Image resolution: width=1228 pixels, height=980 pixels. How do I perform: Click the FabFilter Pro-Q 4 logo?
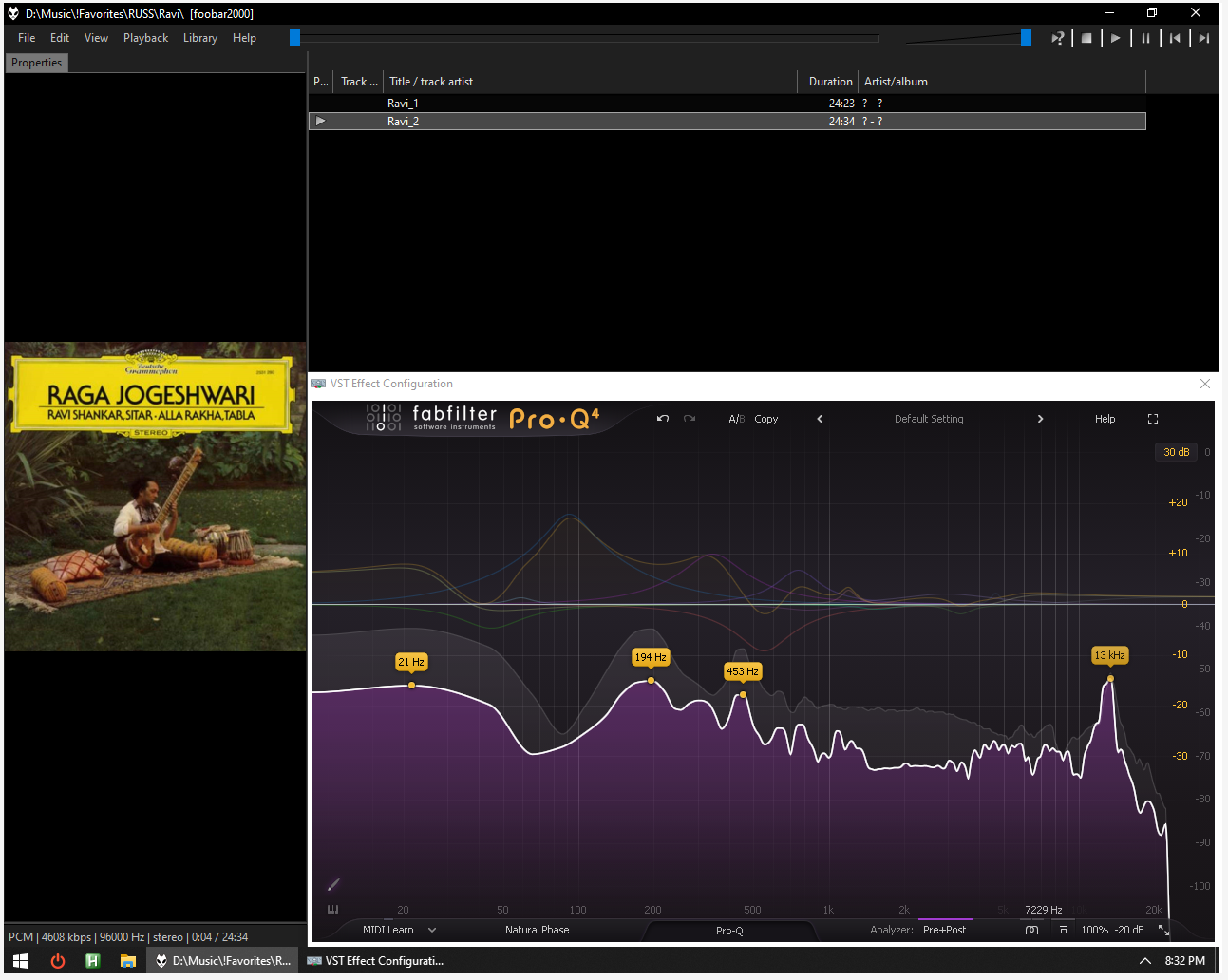(482, 418)
